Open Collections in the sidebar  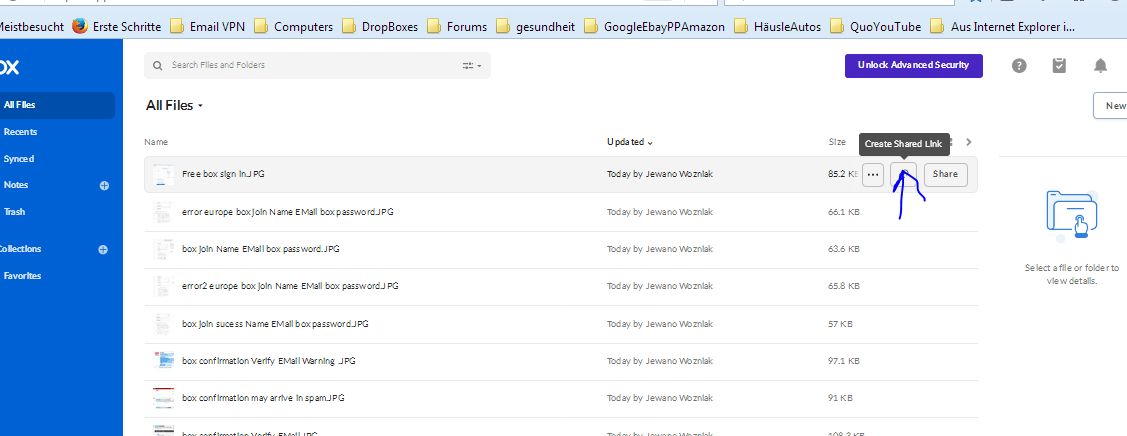pos(21,249)
